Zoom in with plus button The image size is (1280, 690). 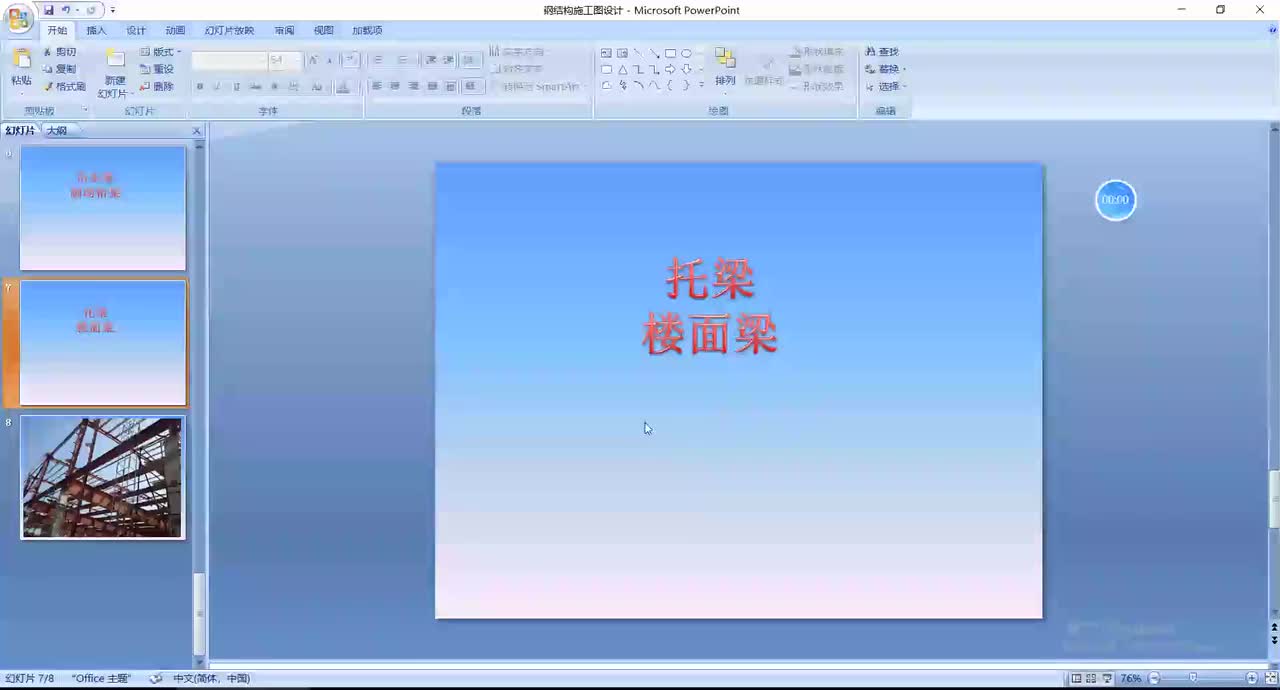[1251, 678]
